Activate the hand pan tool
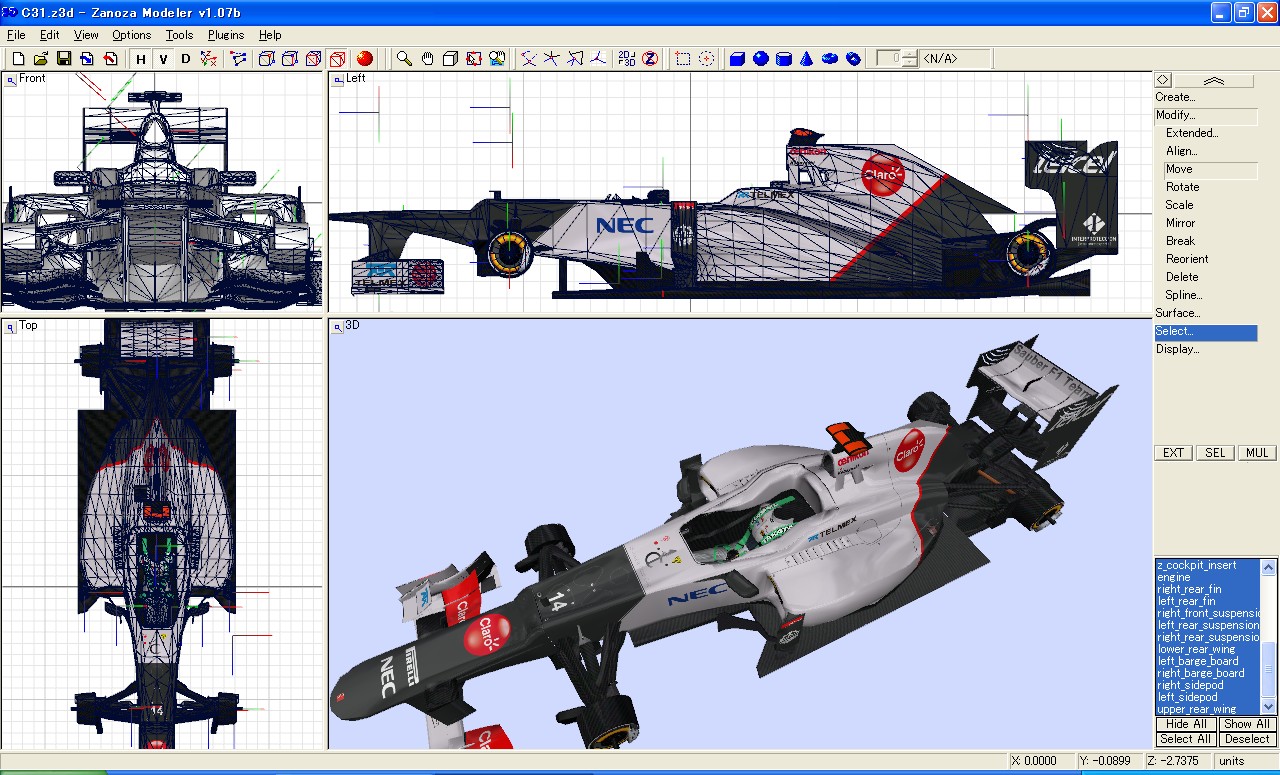Viewport: 1280px width, 775px height. pos(427,59)
